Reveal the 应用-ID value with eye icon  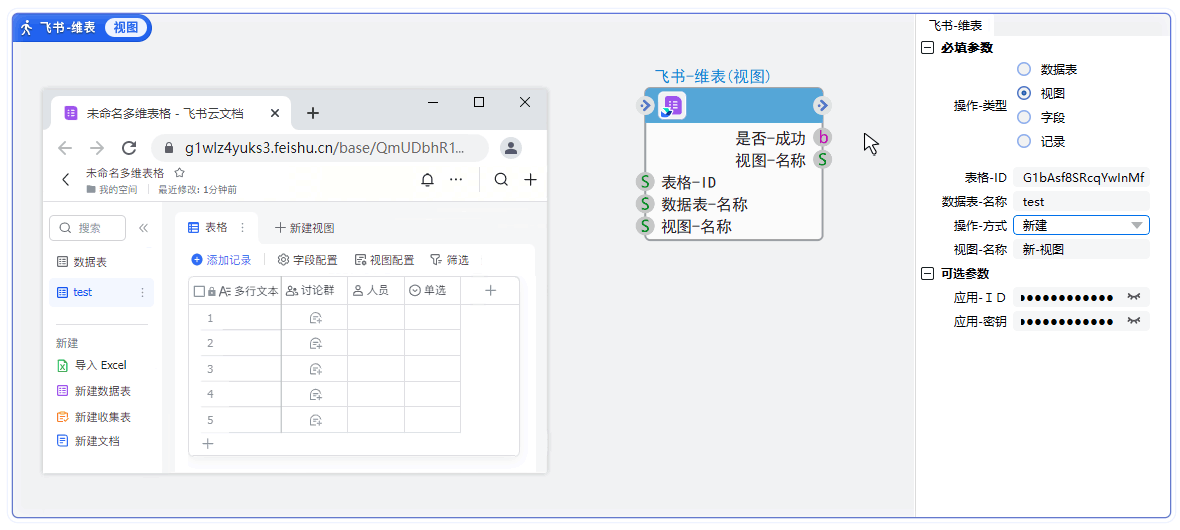click(1133, 297)
